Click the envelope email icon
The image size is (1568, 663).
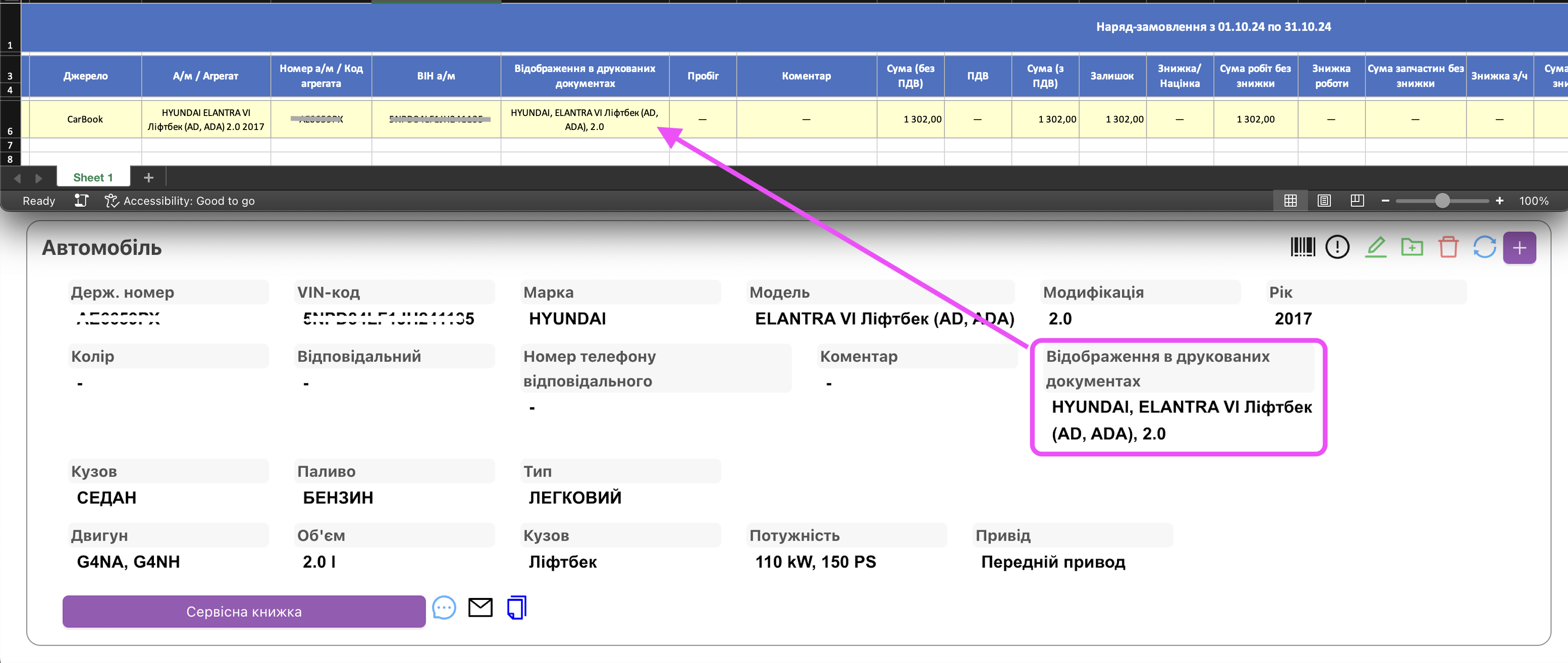[x=480, y=607]
